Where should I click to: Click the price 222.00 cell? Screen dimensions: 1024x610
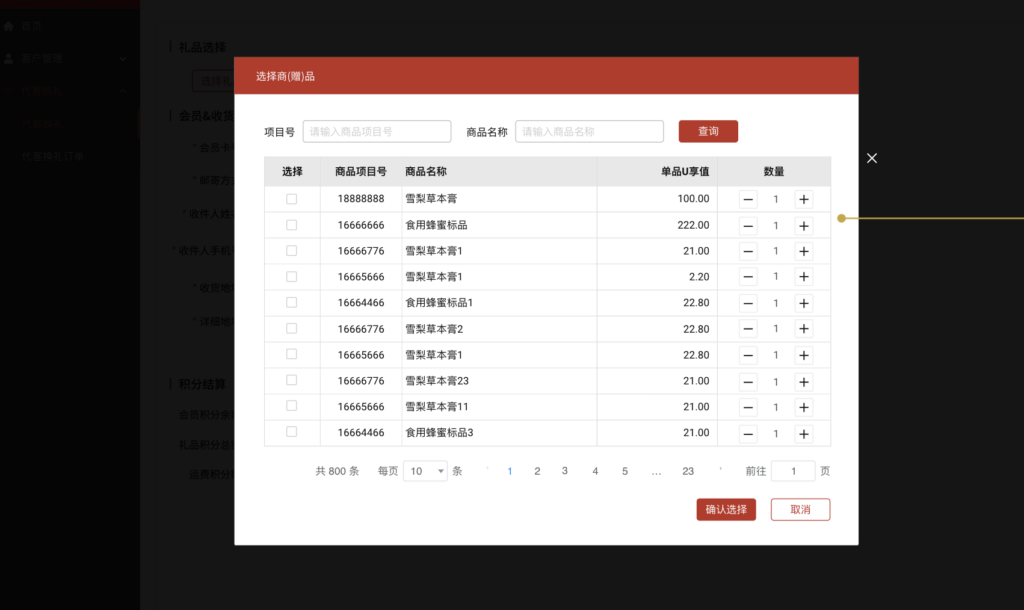(x=693, y=225)
